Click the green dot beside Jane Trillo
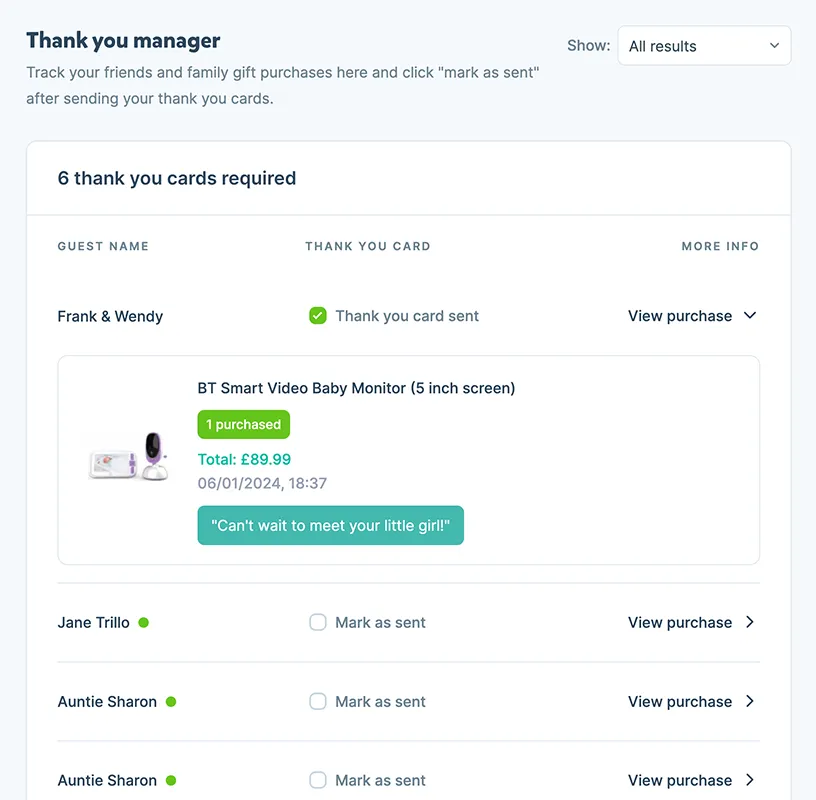The height and width of the screenshot is (800, 816). pos(143,622)
